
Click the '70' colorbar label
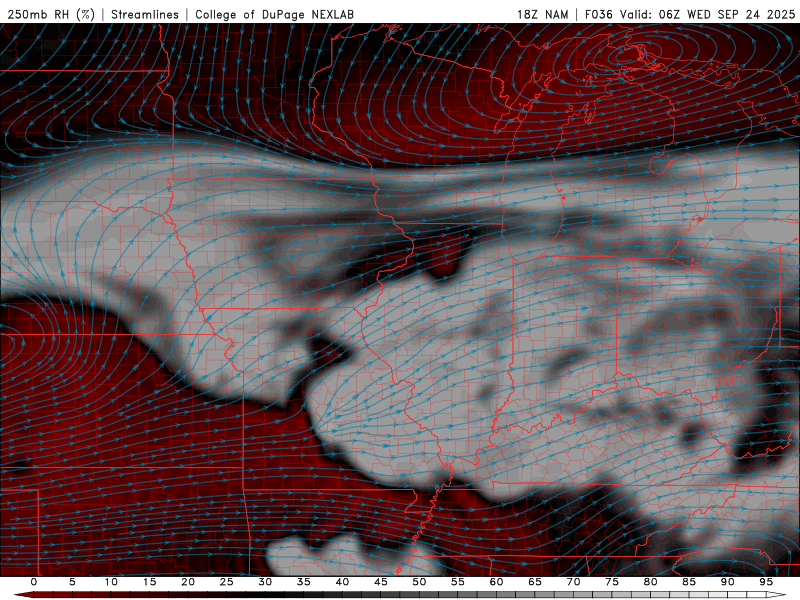click(x=573, y=582)
